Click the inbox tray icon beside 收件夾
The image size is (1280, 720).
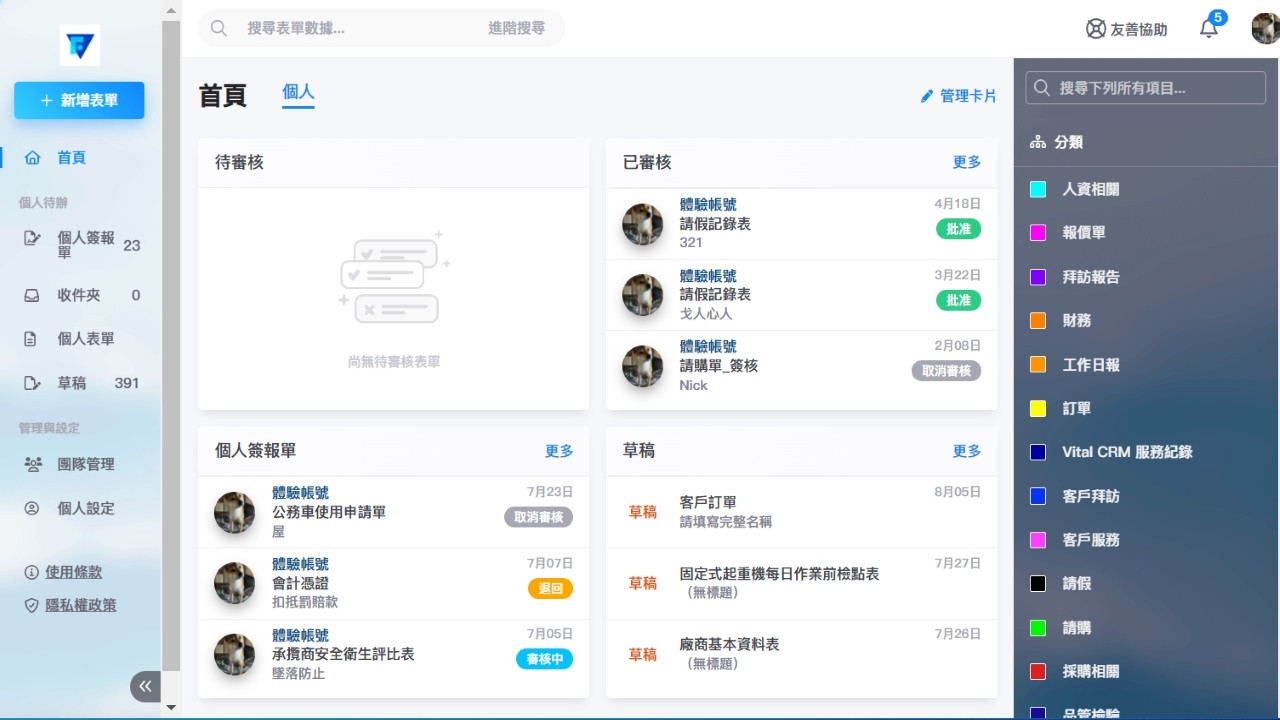[32, 295]
